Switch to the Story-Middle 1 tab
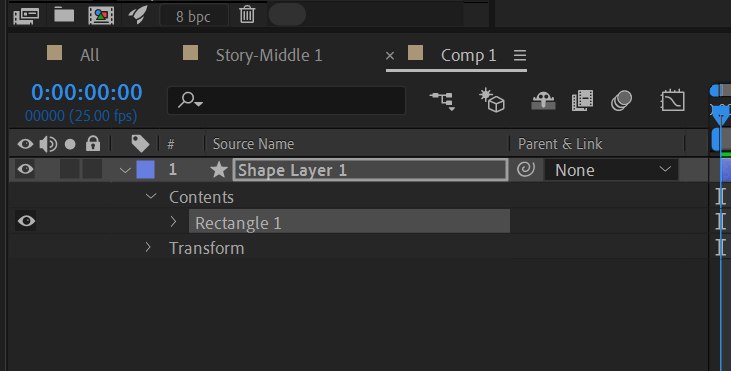Screen dimensions: 731x371 pyautogui.click(x=269, y=55)
